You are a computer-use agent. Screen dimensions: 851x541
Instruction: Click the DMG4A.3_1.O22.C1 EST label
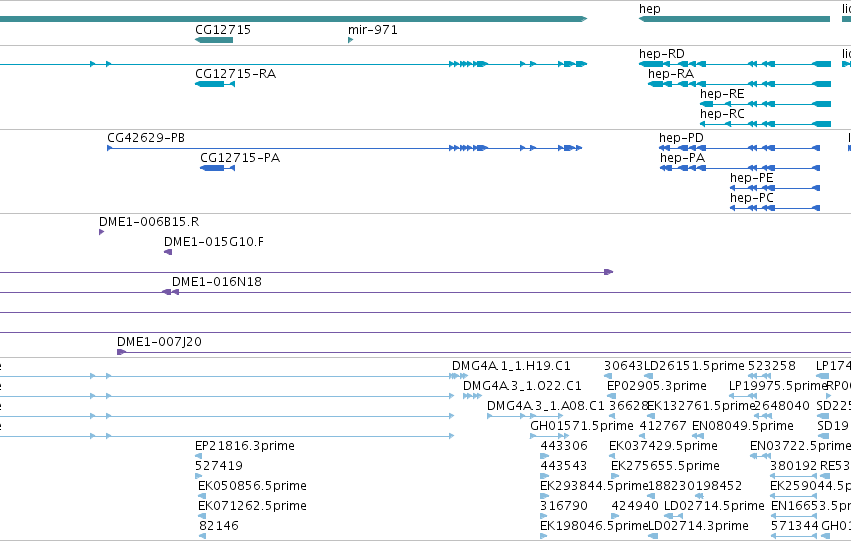coord(522,386)
